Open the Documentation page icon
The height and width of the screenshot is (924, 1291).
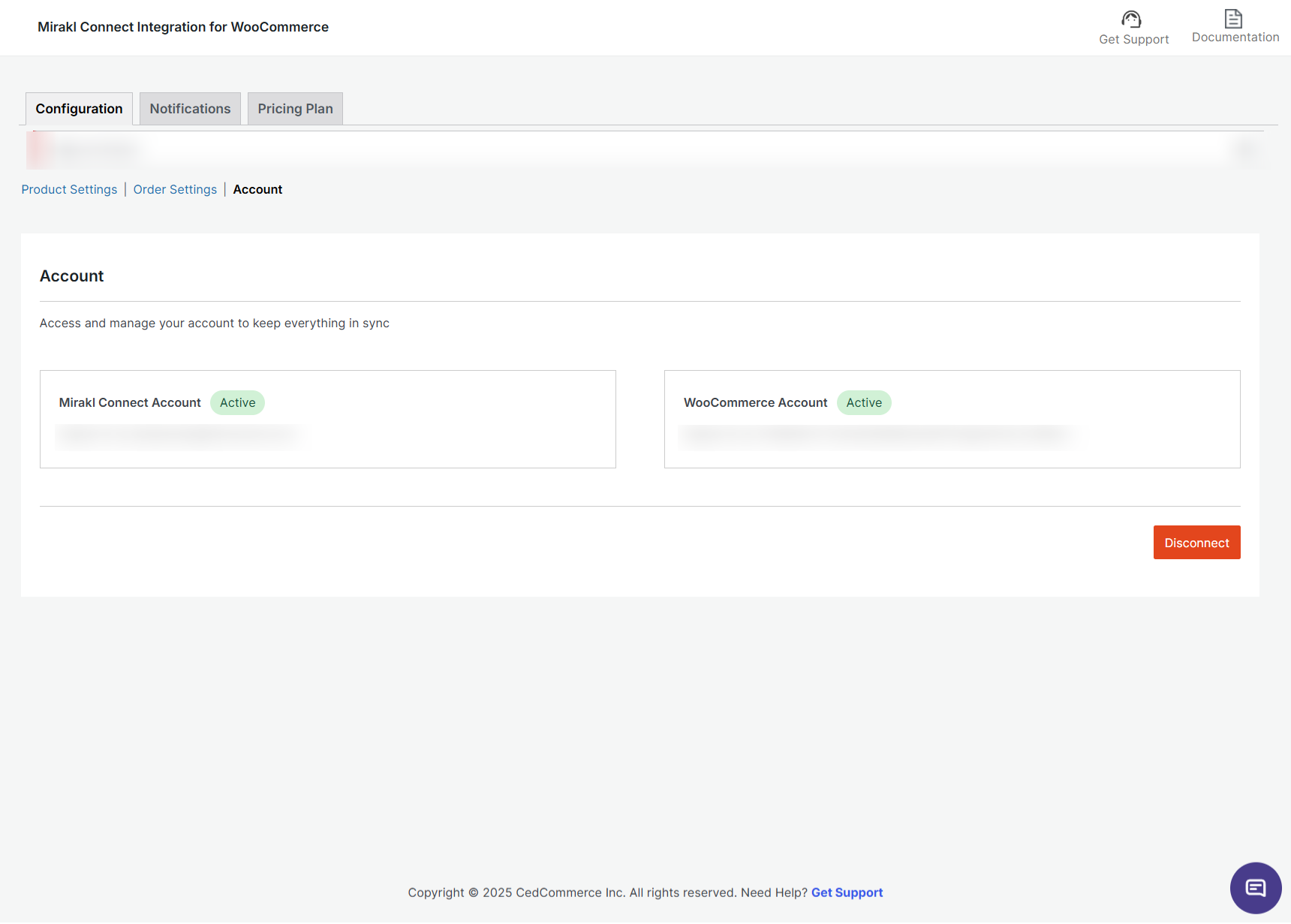click(1233, 18)
